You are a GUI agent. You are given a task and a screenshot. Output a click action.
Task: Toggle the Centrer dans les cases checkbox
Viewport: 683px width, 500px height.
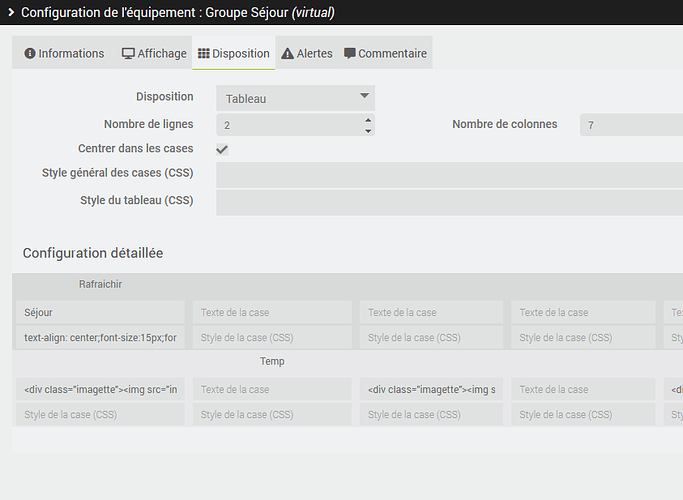click(x=222, y=149)
